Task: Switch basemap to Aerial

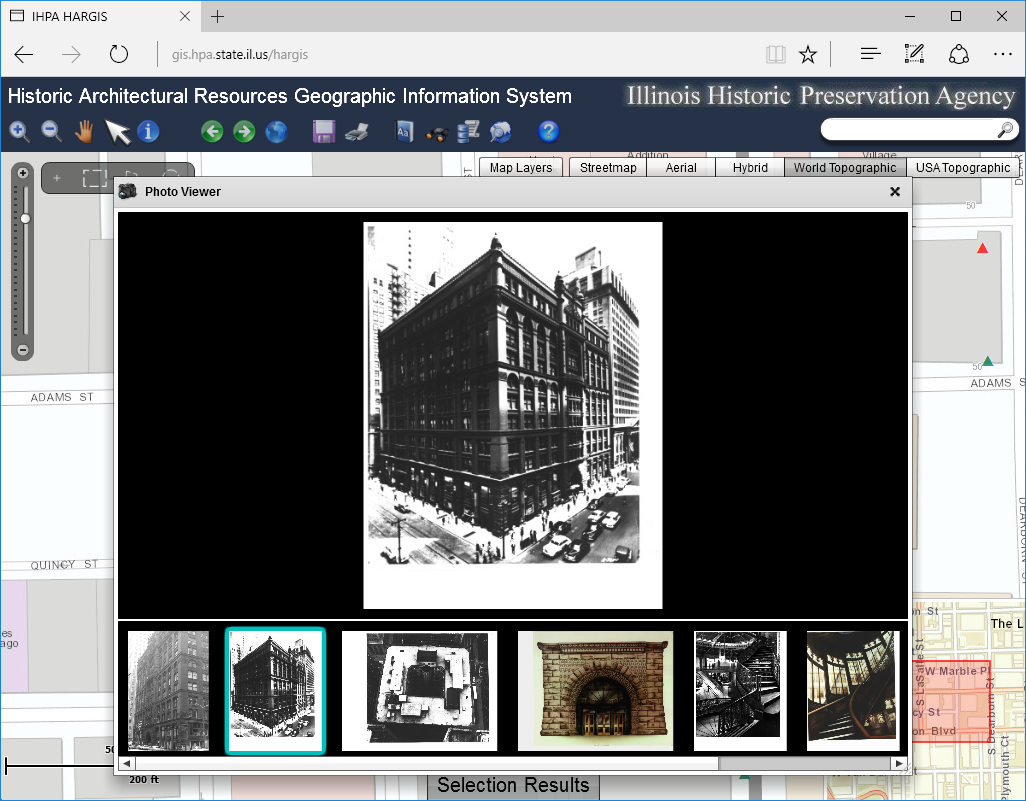Action: [681, 168]
